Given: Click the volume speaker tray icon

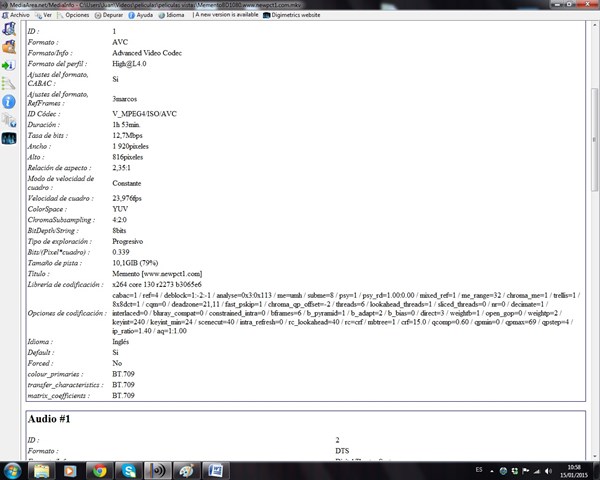Looking at the screenshot, I should [x=548, y=471].
